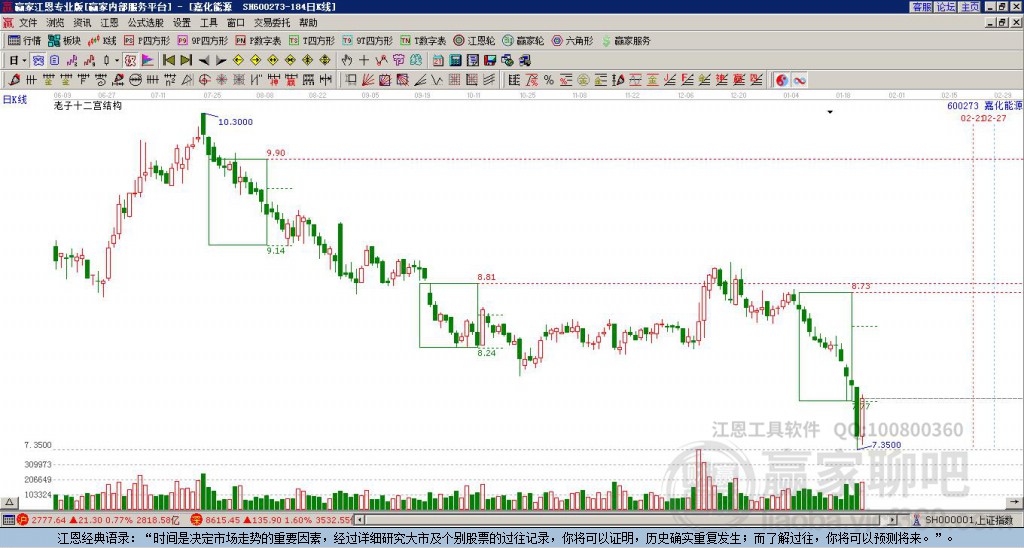Screen dimensions: 1024x548
Task: Open the 交易委托 menu
Action: click(272, 23)
